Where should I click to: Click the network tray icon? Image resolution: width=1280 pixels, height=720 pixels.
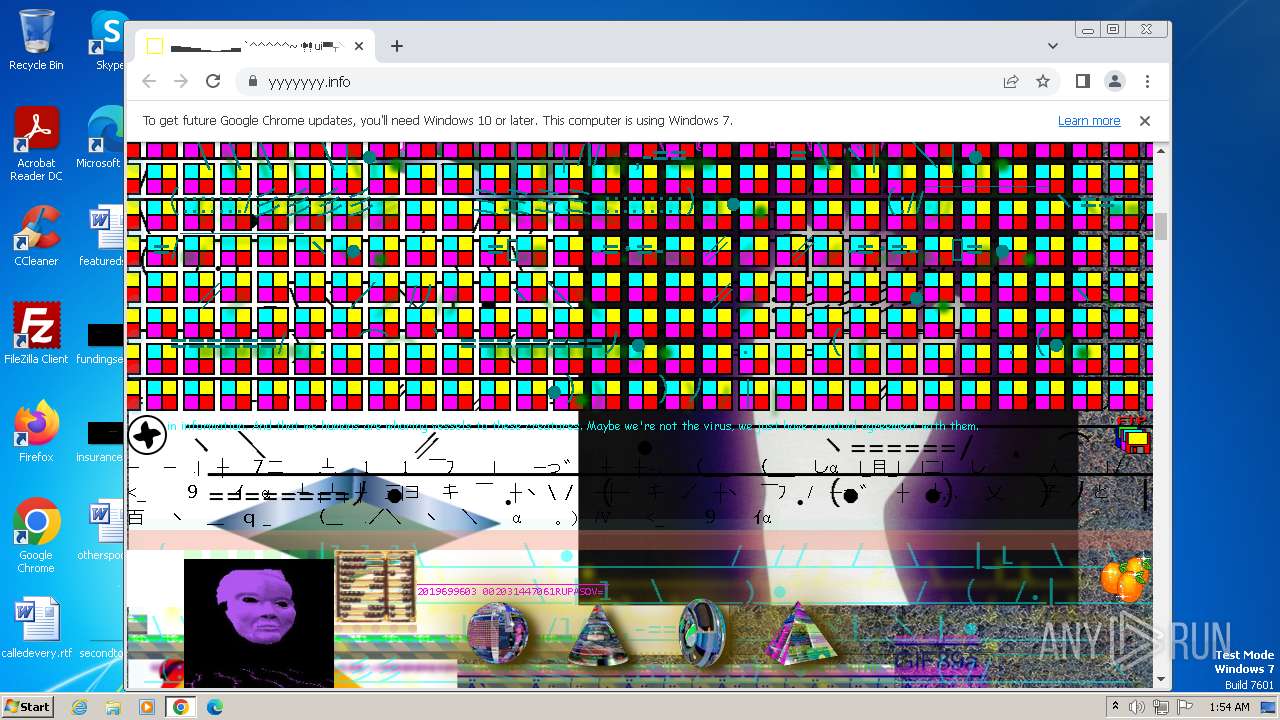coord(1160,707)
